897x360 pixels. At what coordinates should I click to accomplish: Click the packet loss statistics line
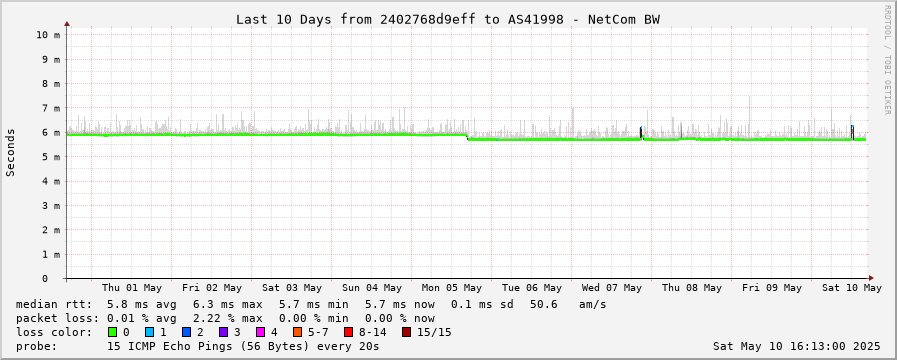tap(225, 318)
